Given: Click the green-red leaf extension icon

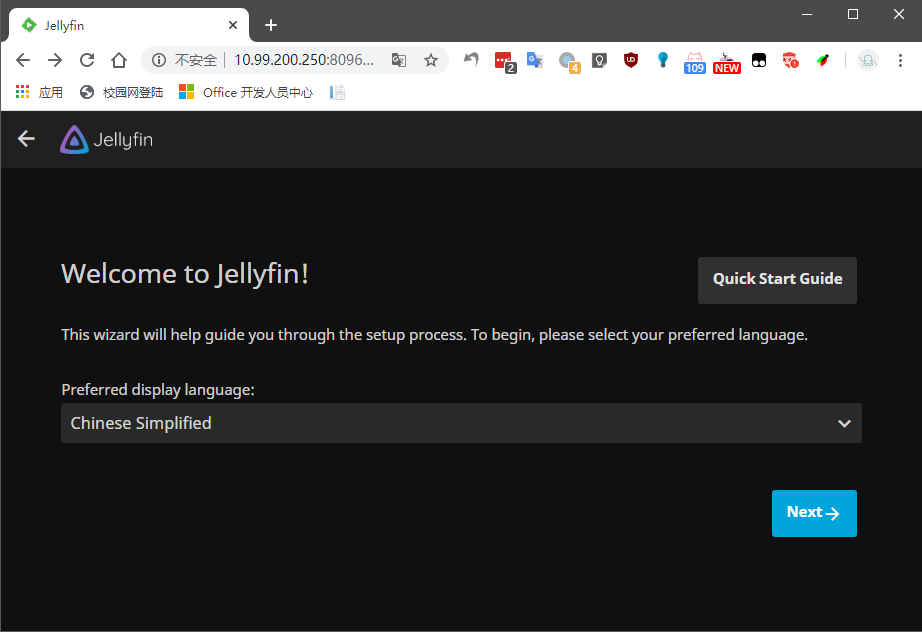Looking at the screenshot, I should 823,60.
